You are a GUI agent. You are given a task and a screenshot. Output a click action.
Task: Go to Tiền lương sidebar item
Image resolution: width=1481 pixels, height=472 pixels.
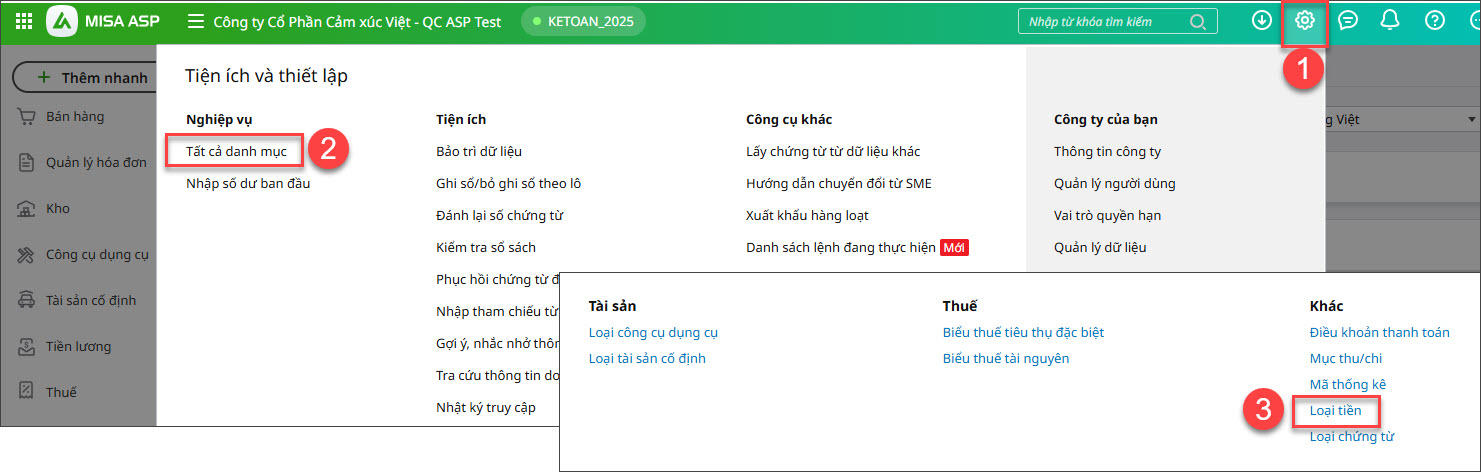pos(78,346)
